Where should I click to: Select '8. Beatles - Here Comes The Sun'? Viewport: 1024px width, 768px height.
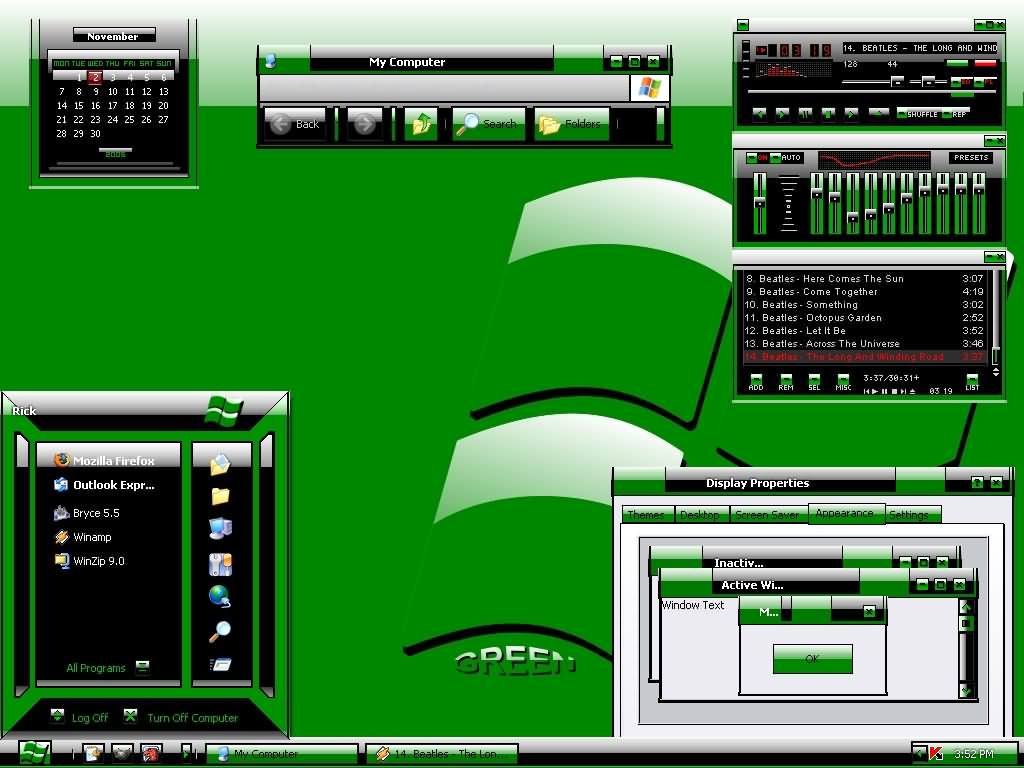(x=864, y=278)
